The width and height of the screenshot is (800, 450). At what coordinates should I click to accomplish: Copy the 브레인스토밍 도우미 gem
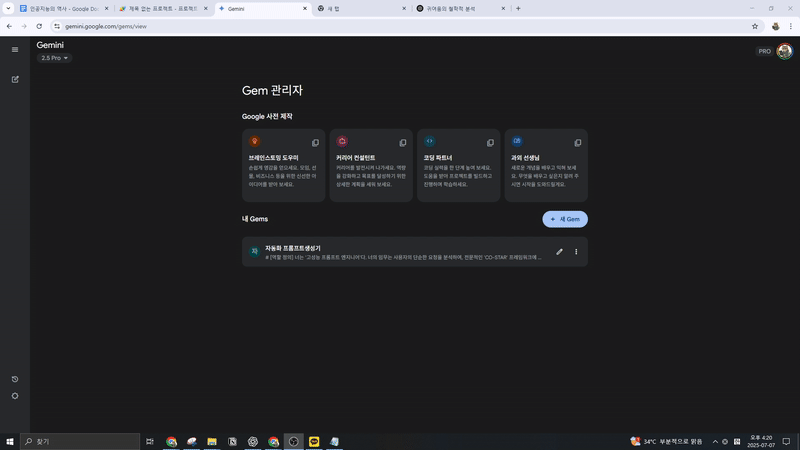(315, 143)
